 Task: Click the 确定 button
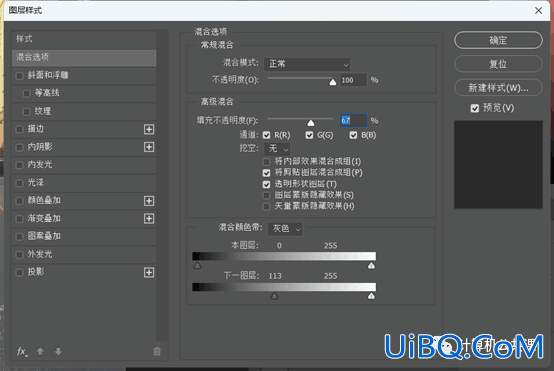click(498, 40)
